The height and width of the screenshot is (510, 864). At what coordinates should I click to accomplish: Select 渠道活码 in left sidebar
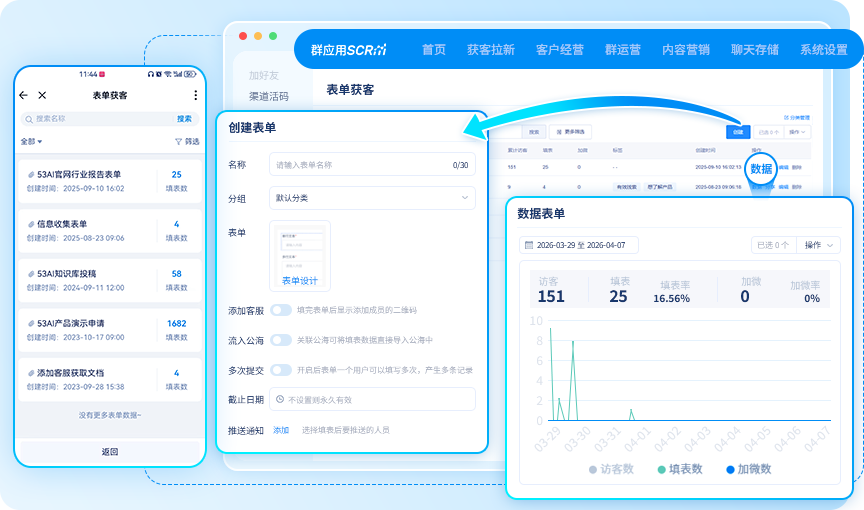tap(268, 96)
